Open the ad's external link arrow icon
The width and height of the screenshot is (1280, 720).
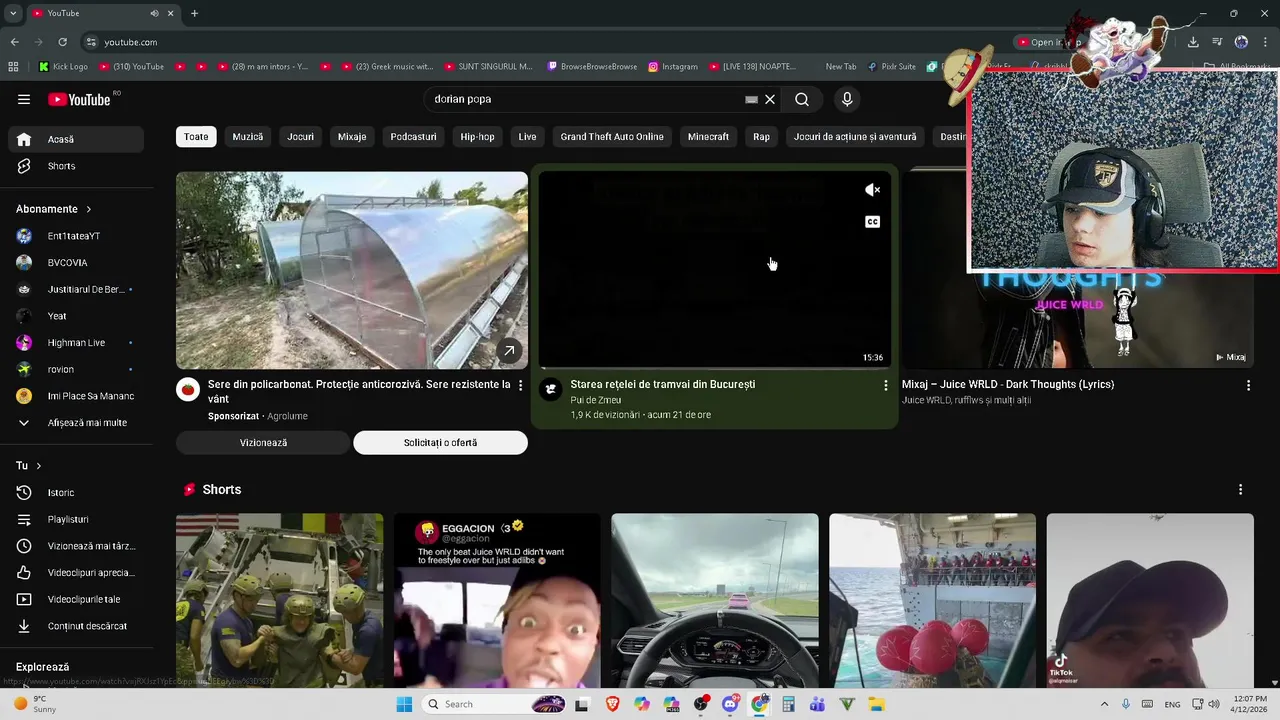click(x=509, y=350)
